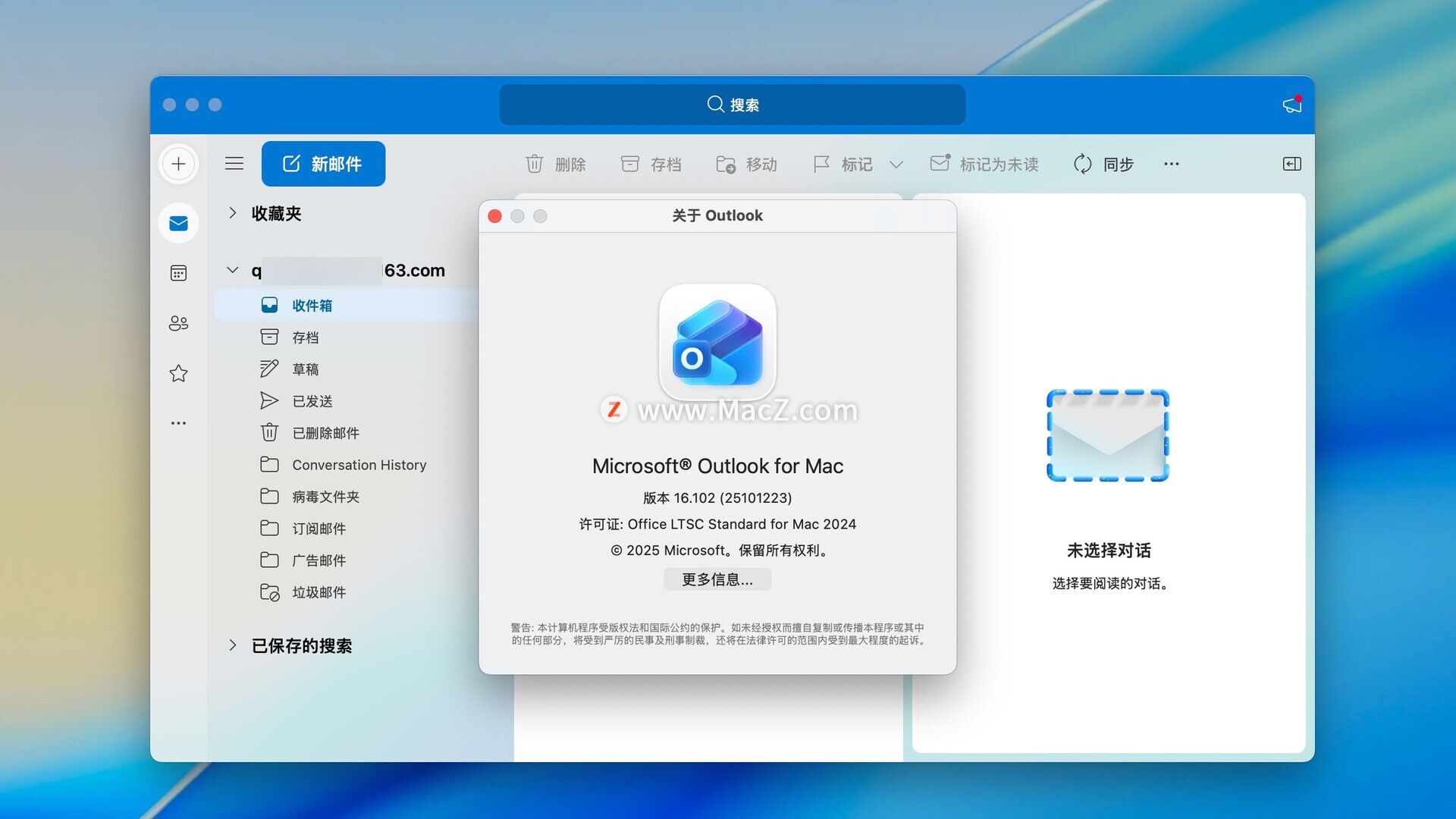
Task: Collapse the 163.com account folder tree
Action: [233, 270]
